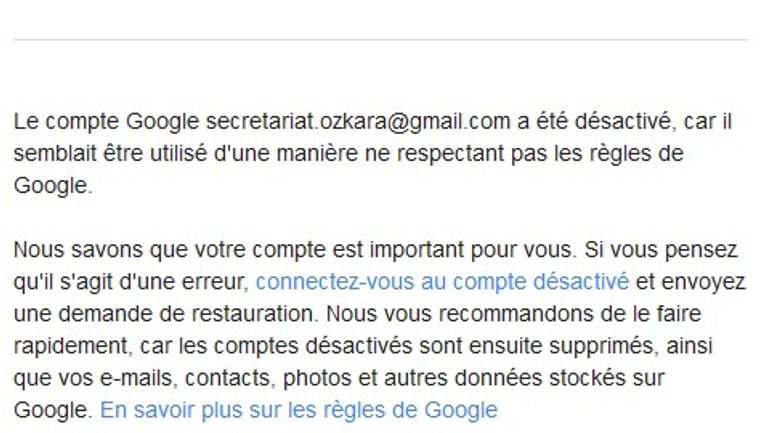Open the "connectez-vous au compte désactivé" link
Viewport: 770px width, 433px height.
pyautogui.click(x=442, y=281)
